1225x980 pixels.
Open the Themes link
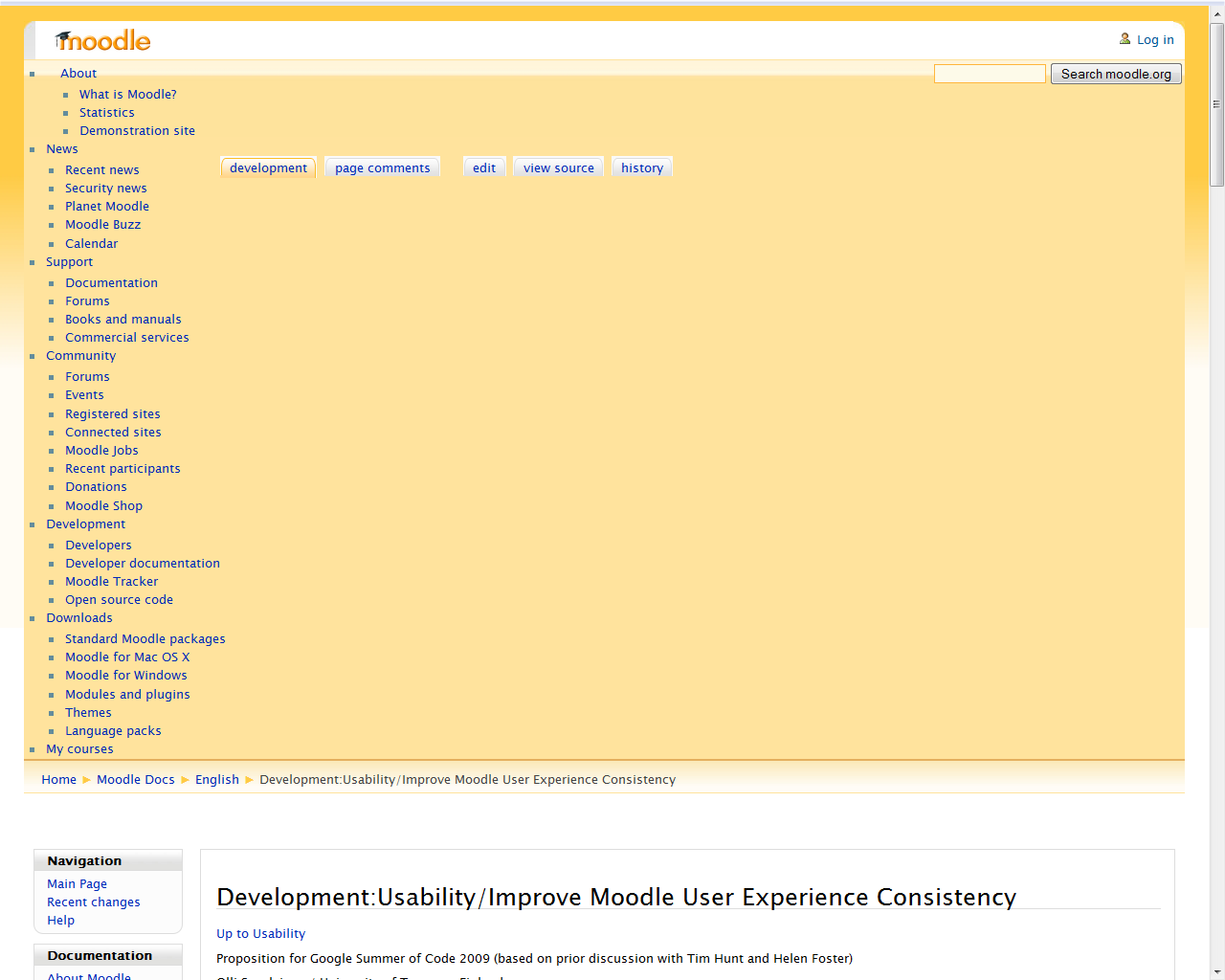(x=88, y=713)
